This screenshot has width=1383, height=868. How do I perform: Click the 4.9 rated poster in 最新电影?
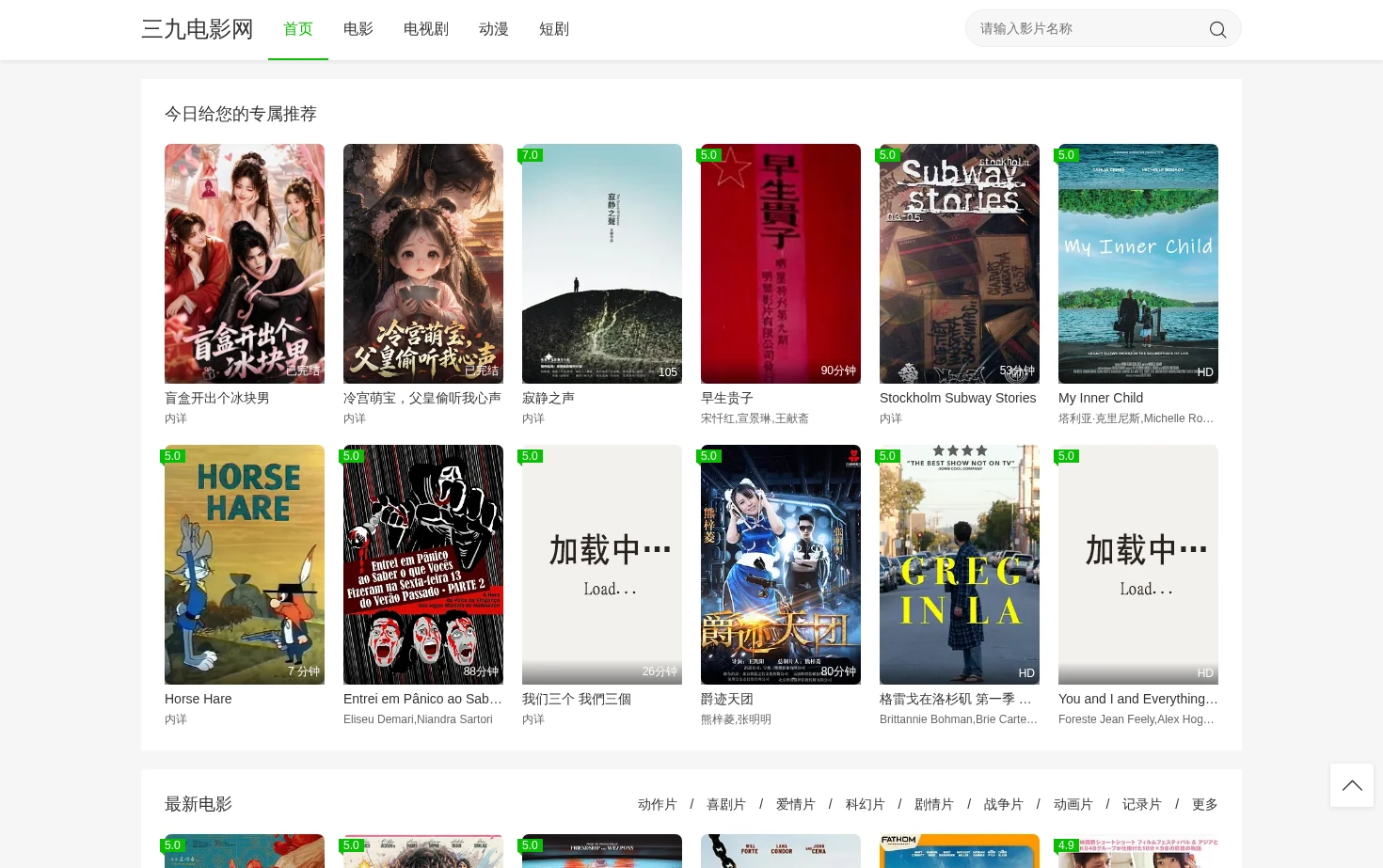pos(1138,851)
